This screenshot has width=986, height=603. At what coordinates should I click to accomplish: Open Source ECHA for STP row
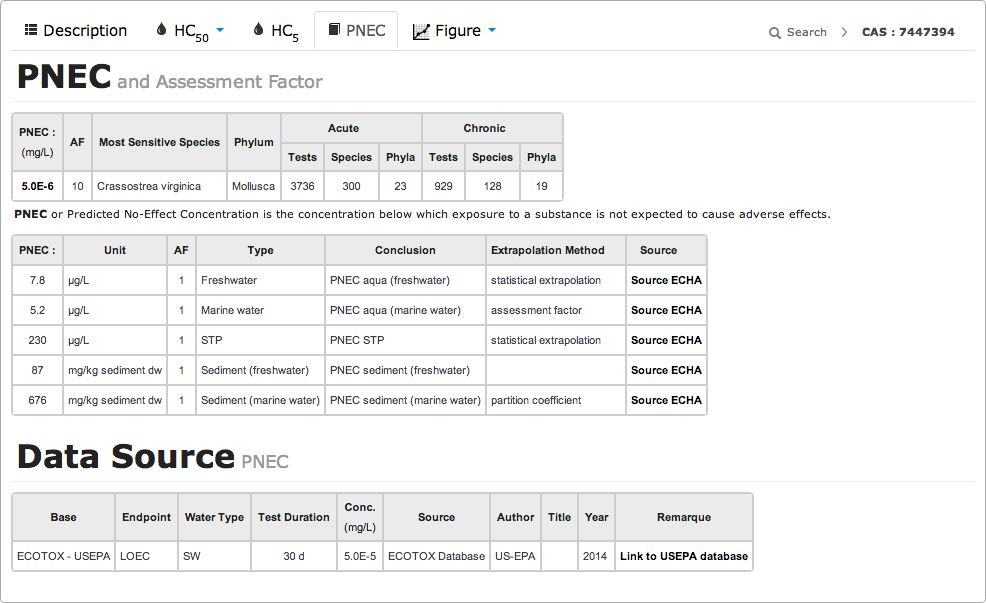coord(666,340)
